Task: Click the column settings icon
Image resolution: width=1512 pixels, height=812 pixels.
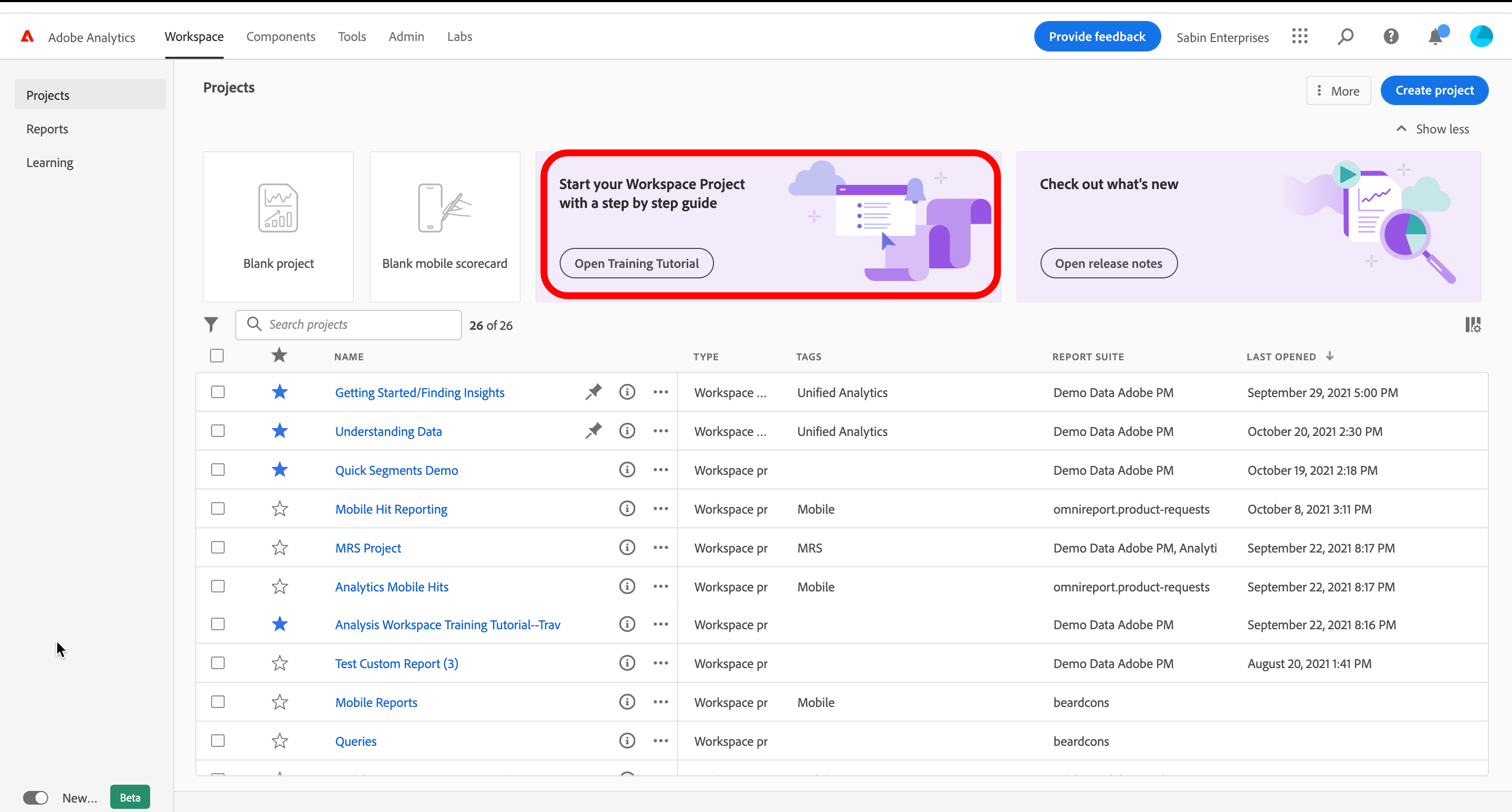Action: pos(1473,325)
